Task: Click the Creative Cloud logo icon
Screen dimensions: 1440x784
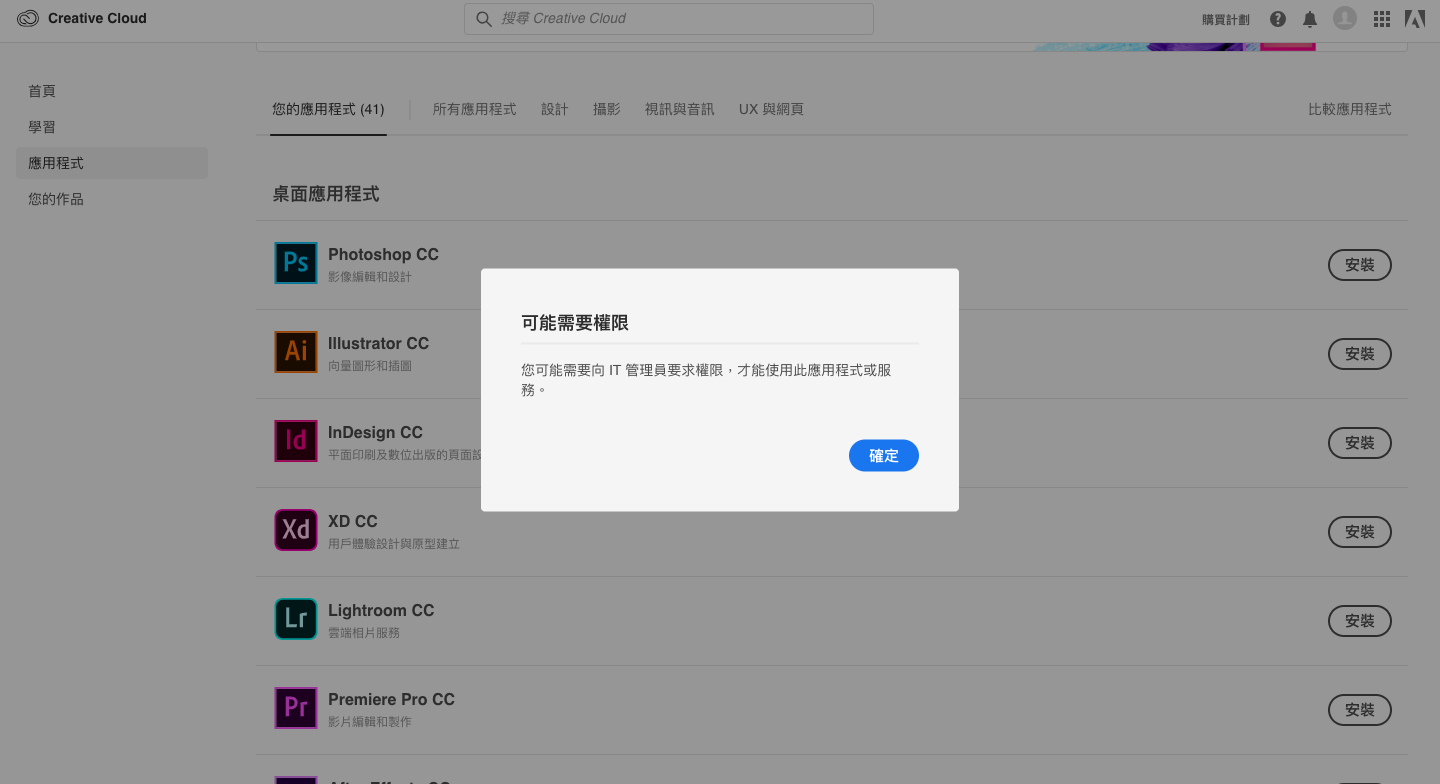Action: (28, 18)
